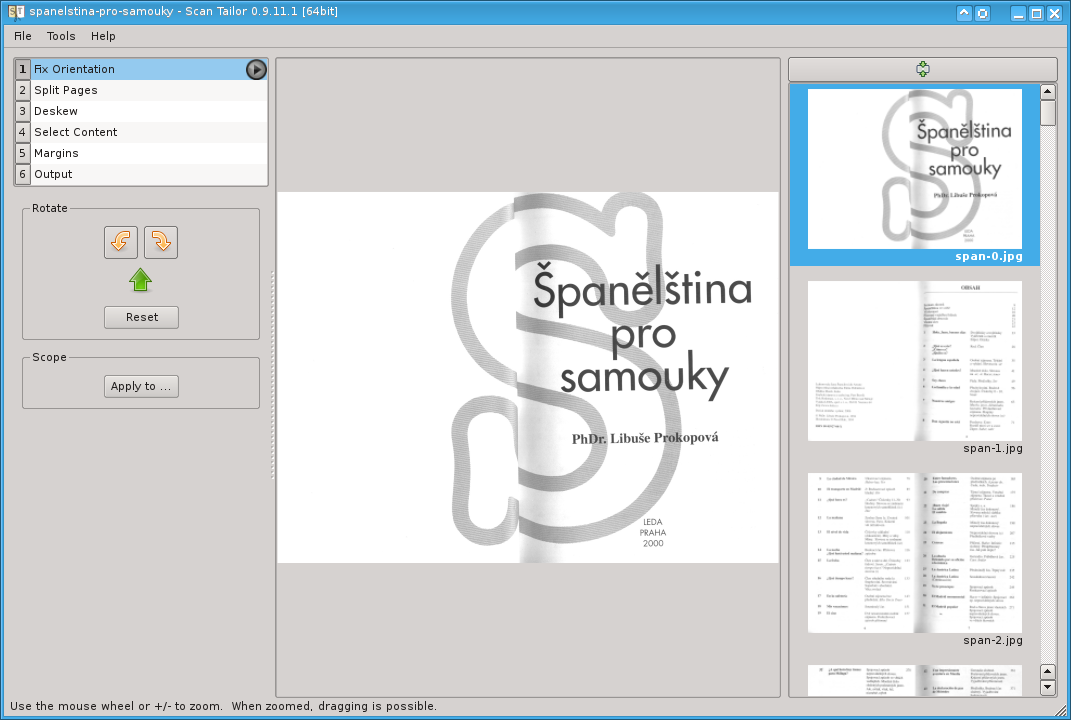Select the Output stage
Screen dimensions: 1071x720
[x=141, y=174]
